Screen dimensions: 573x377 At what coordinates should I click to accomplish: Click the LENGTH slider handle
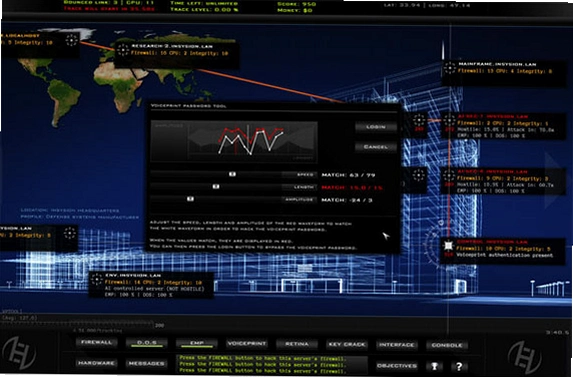[216, 187]
